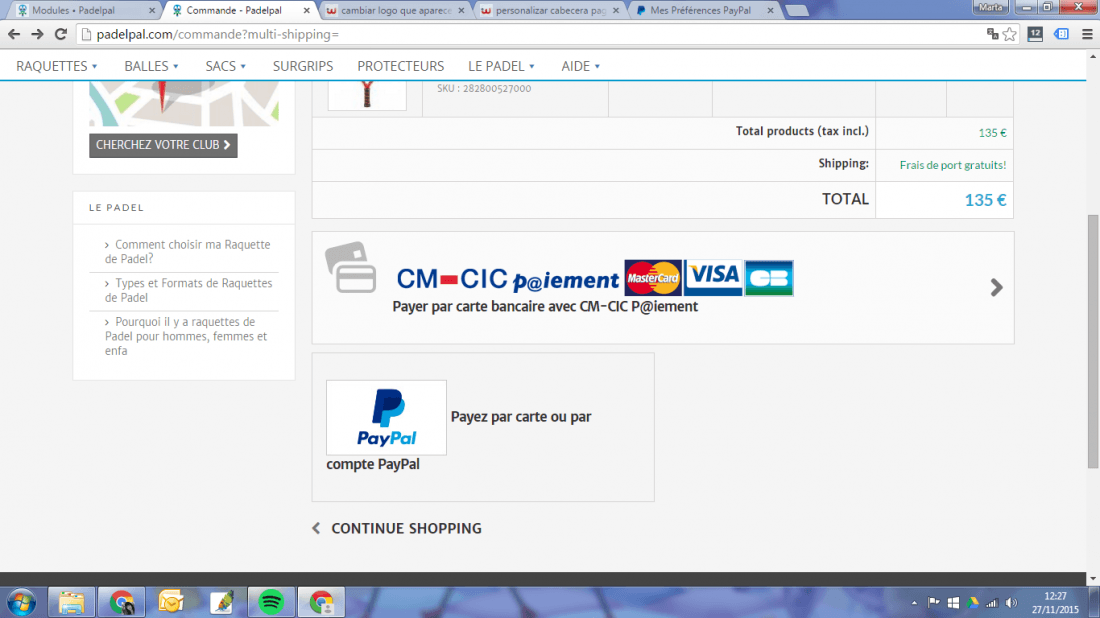Switch to Mes Préférences PayPal tab
1100x618 pixels.
tap(704, 11)
